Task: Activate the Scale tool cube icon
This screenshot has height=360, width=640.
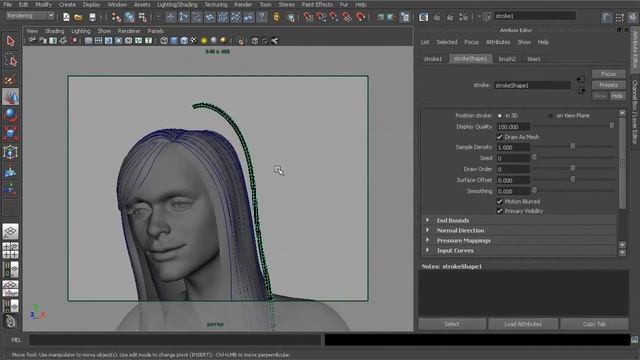Action: coord(11,134)
